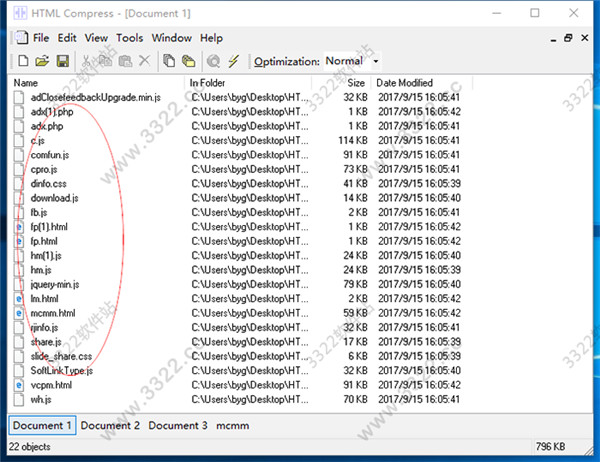Minimize the inner document window
Screen dimensions: 600x462
pos(553,39)
